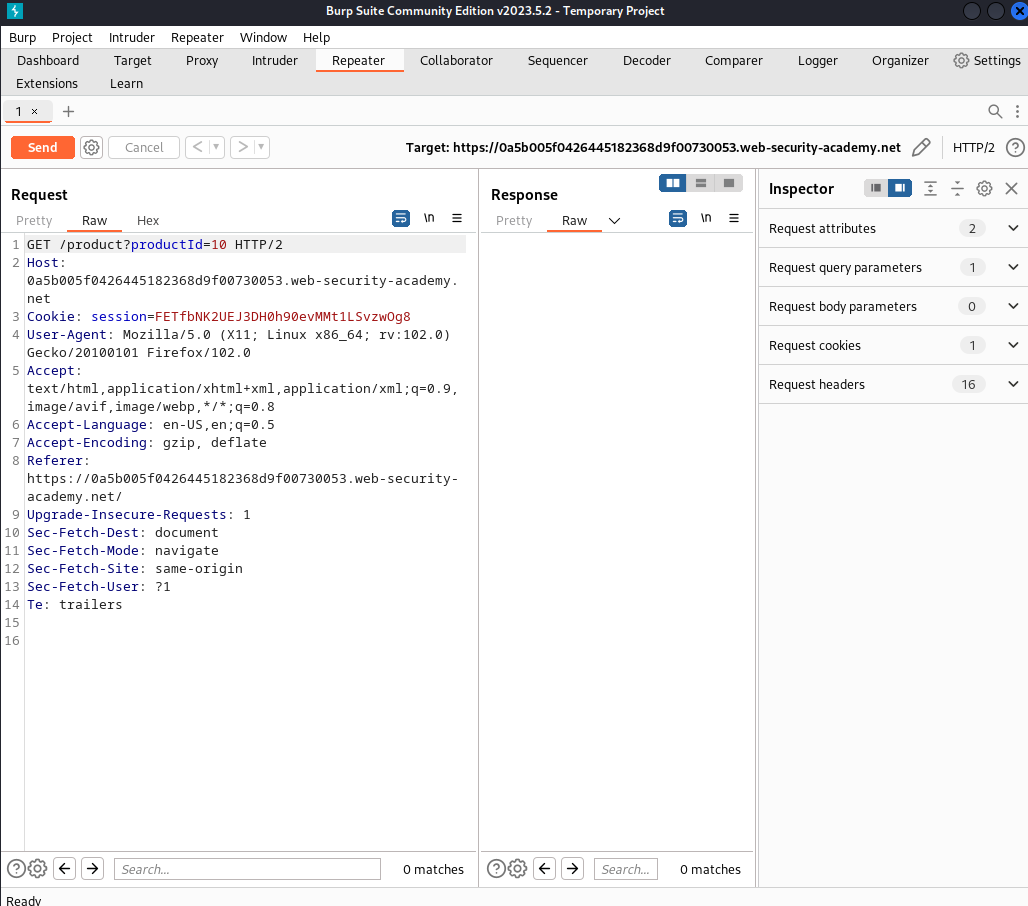Toggle word wrap in Request editor
Image resolution: width=1028 pixels, height=906 pixels.
[401, 218]
